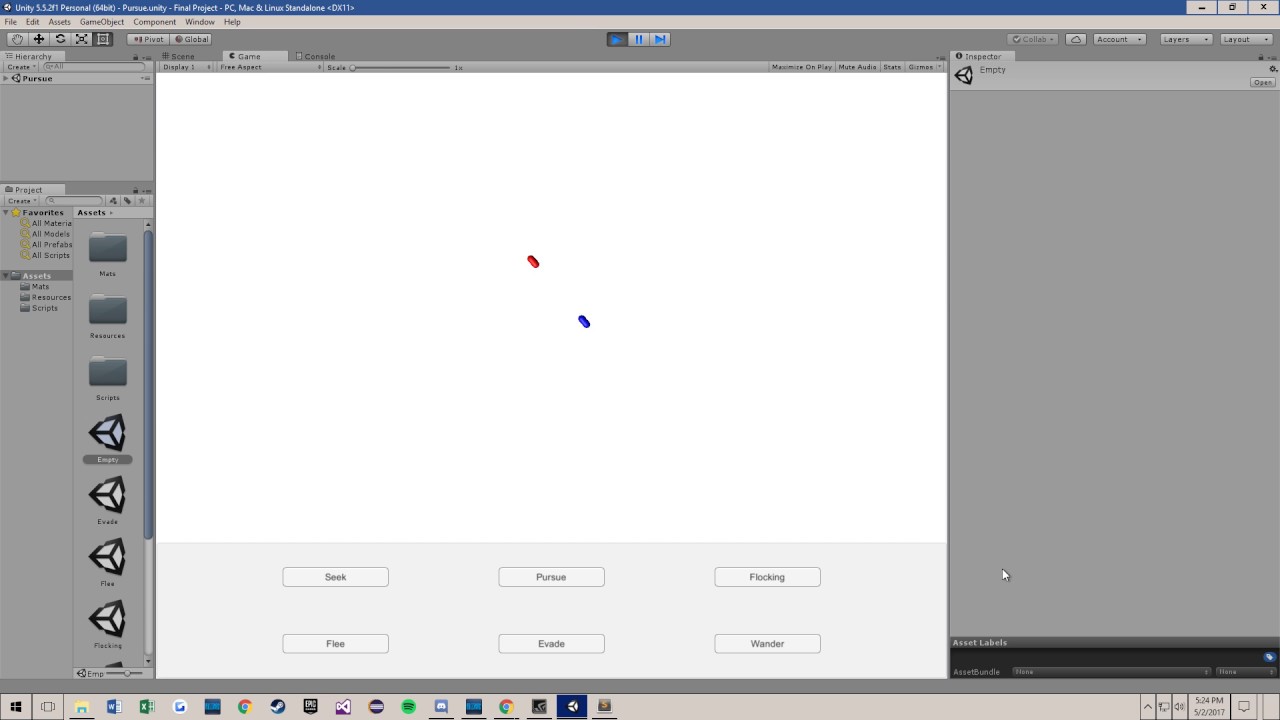Image resolution: width=1280 pixels, height=720 pixels.
Task: Click the Play button to stop playmode
Action: [x=617, y=39]
